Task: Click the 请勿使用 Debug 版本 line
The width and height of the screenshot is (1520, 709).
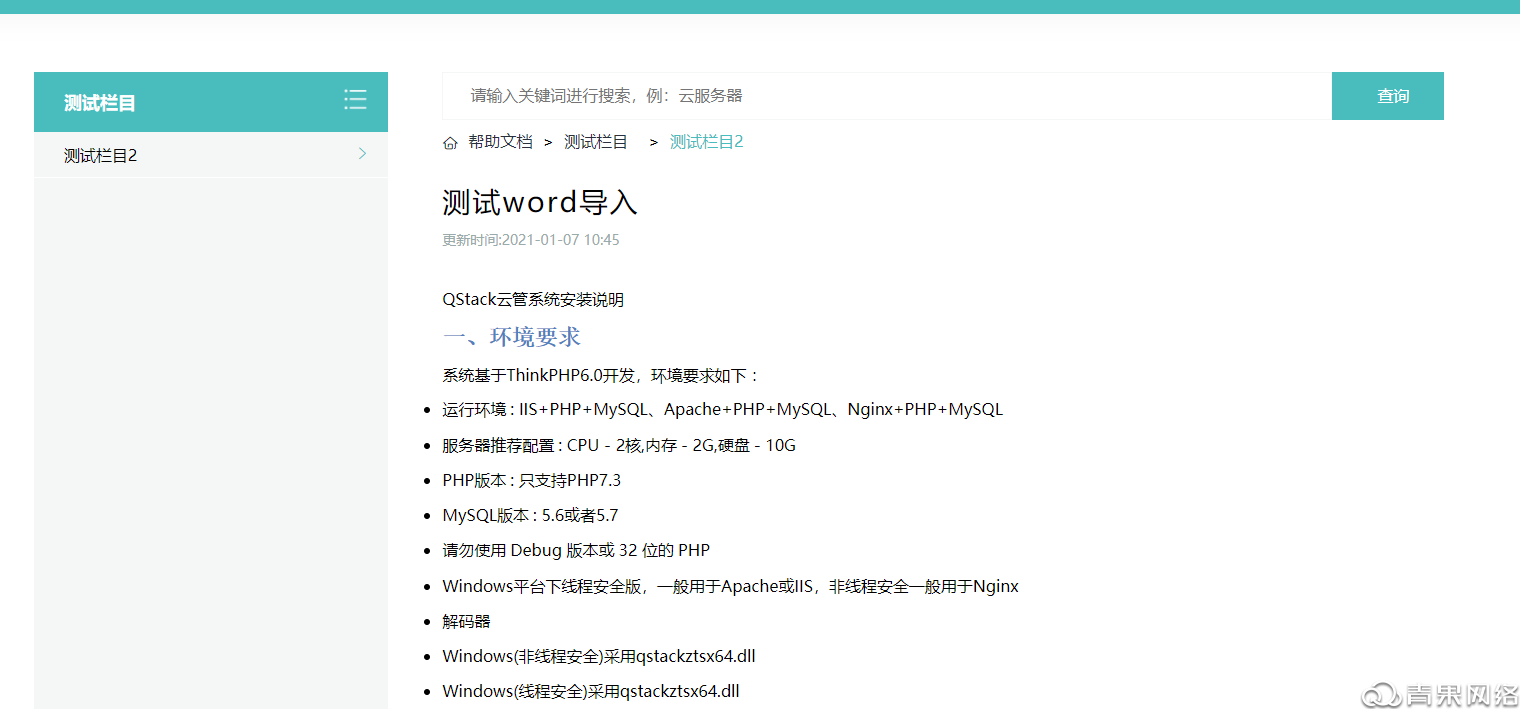Action: [x=576, y=551]
